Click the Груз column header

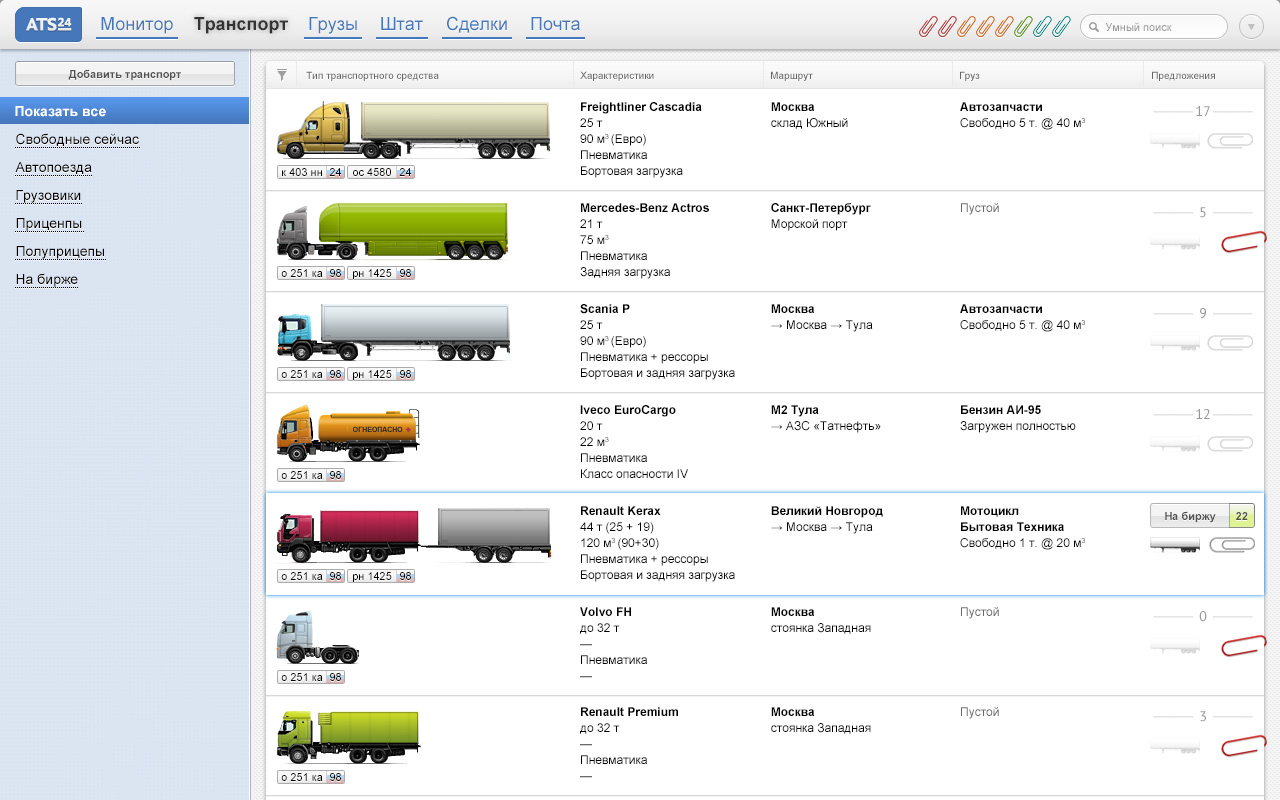click(x=969, y=75)
